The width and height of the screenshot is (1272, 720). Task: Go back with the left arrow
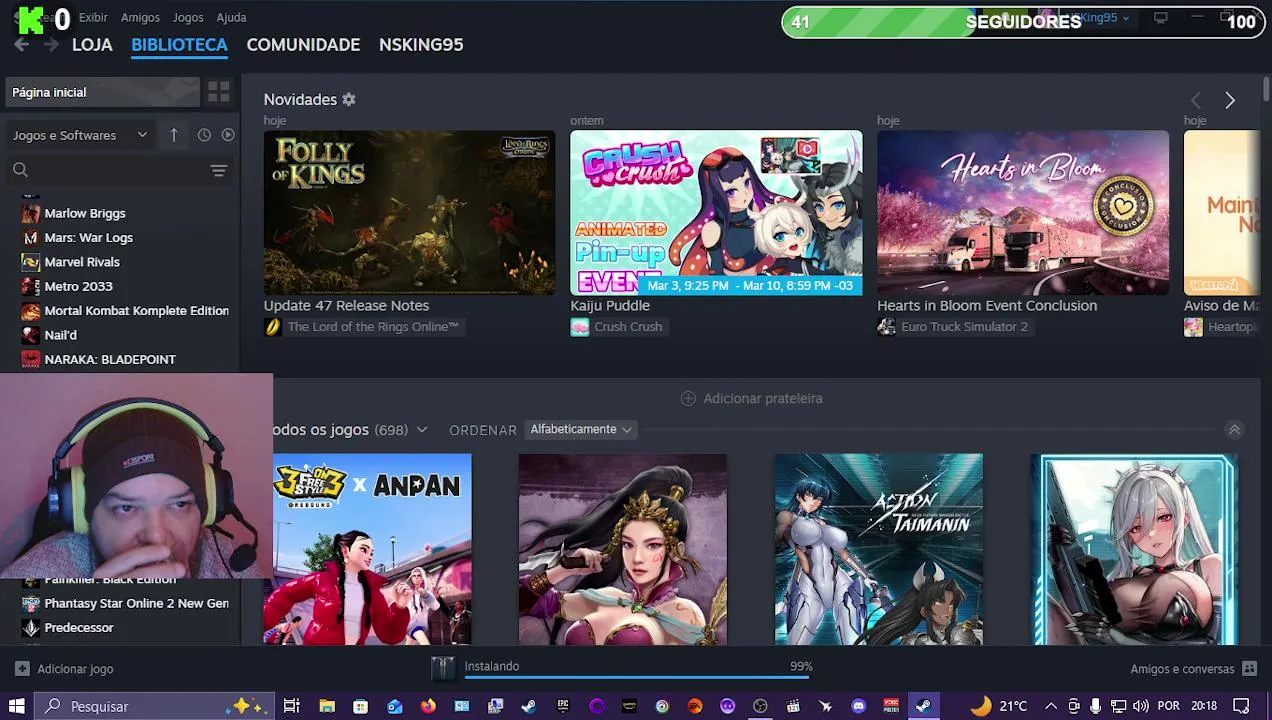(x=21, y=45)
